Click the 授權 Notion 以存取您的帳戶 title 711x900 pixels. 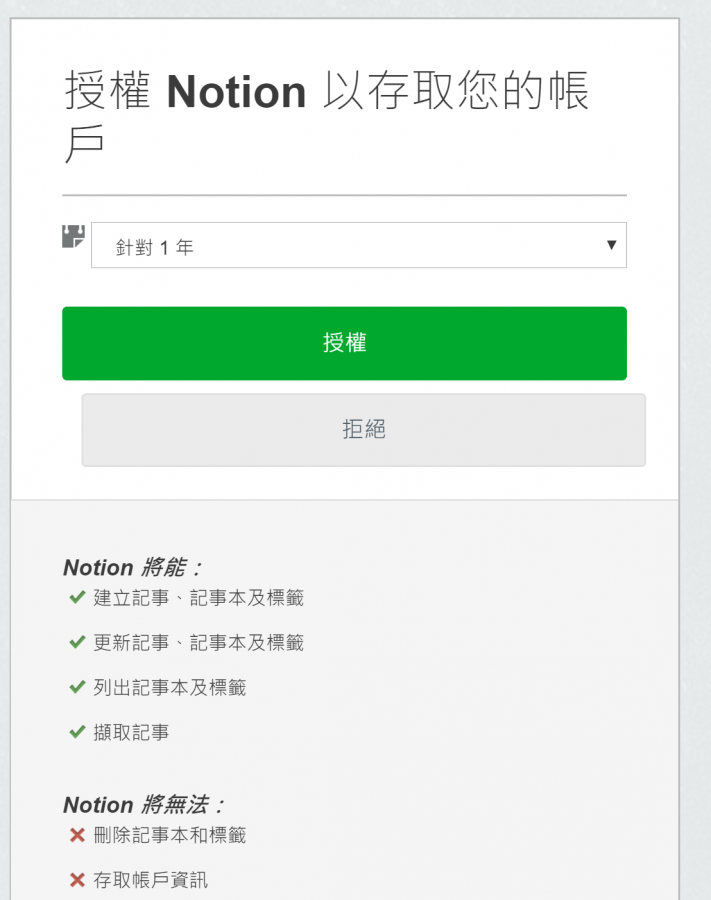[x=327, y=116]
